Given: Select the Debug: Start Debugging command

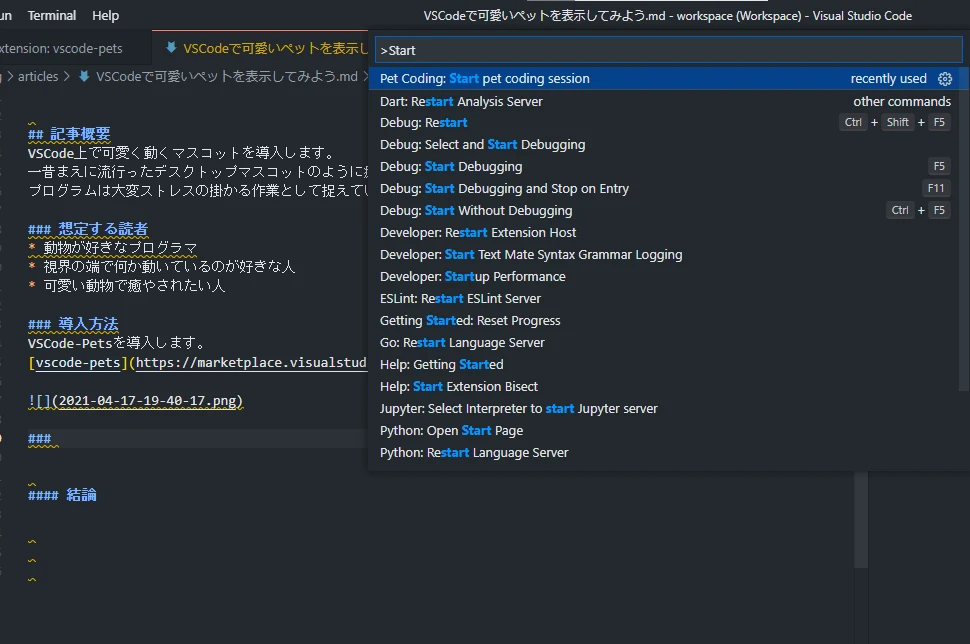Looking at the screenshot, I should [x=450, y=166].
